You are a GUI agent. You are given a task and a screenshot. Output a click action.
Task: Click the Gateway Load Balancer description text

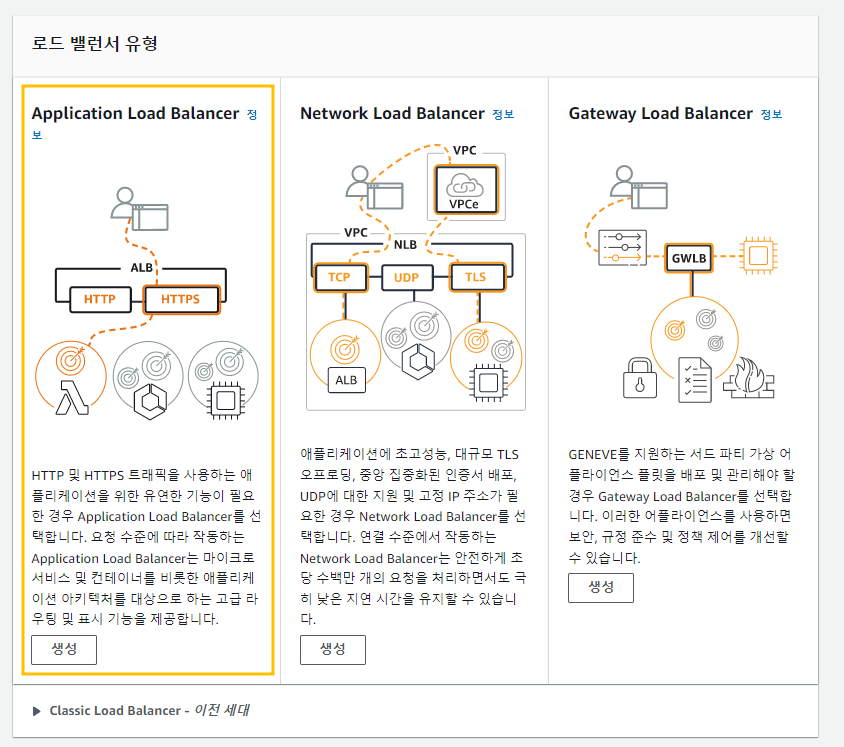point(681,506)
